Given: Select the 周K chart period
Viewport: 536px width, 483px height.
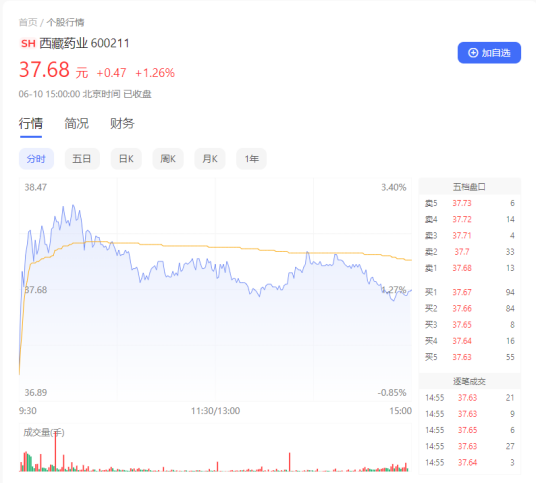Looking at the screenshot, I should click(168, 159).
